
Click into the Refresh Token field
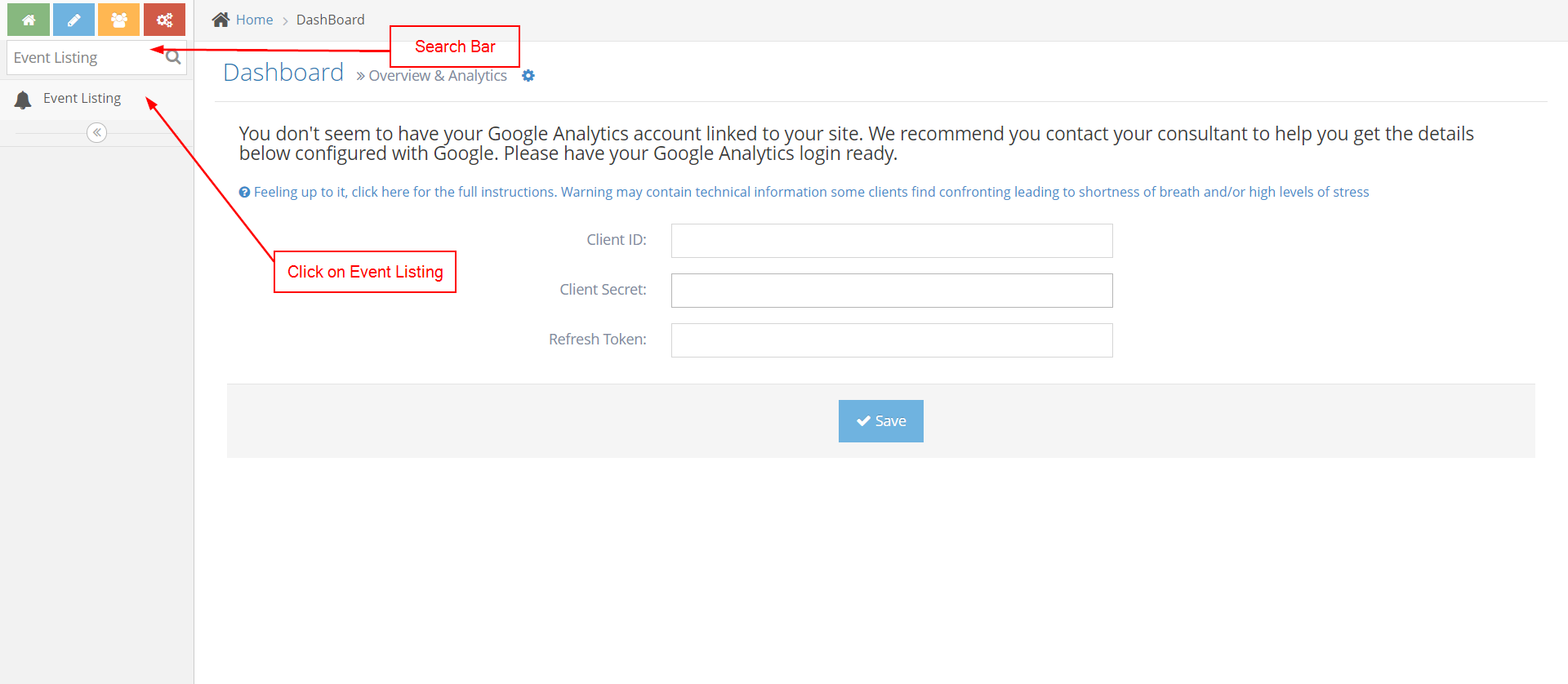pyautogui.click(x=891, y=340)
